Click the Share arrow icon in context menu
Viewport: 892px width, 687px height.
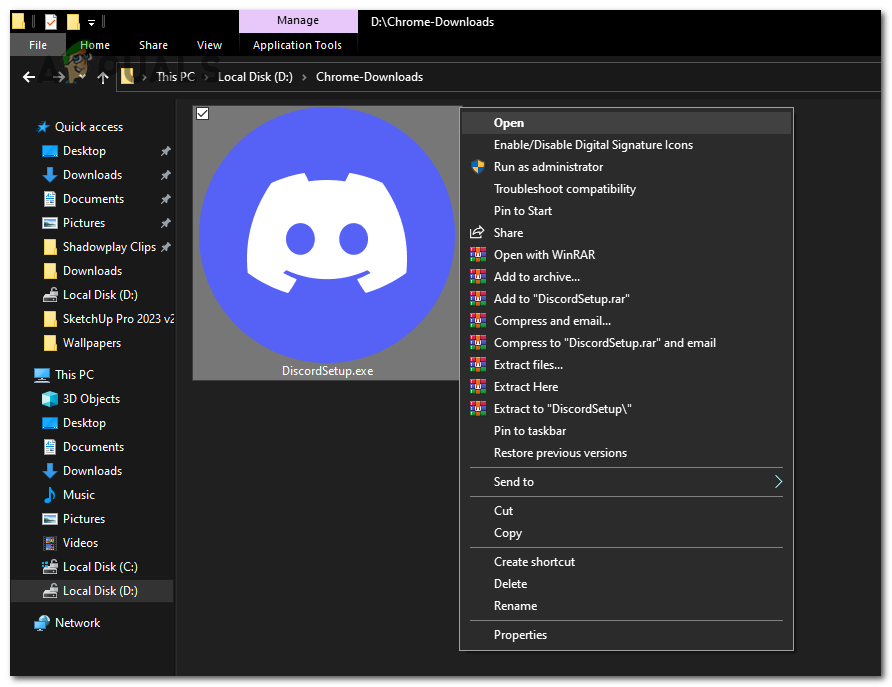(477, 232)
